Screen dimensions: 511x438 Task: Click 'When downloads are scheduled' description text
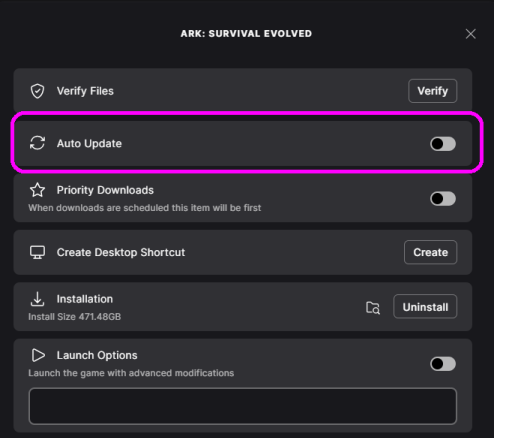(x=145, y=208)
